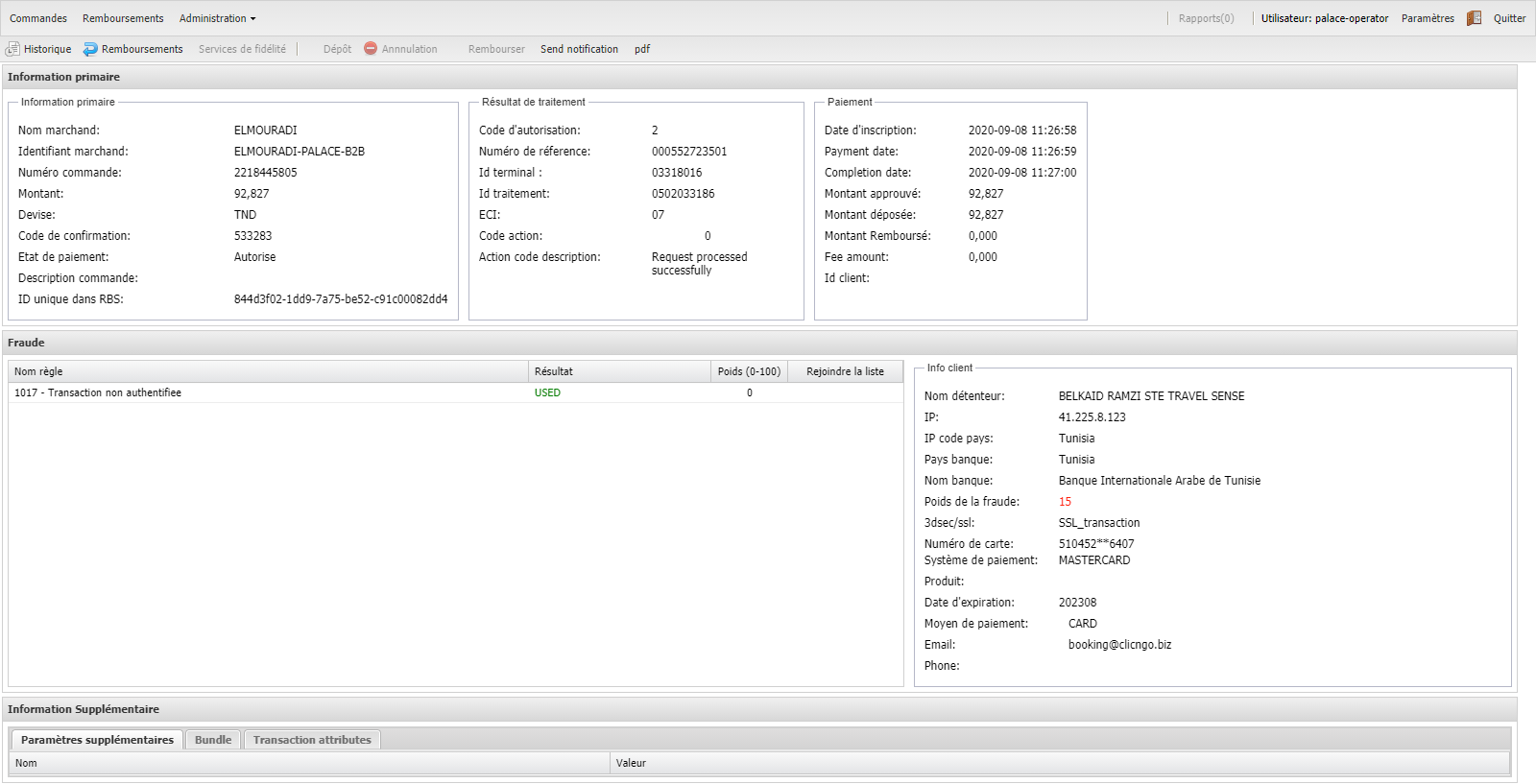Click Quitter to log out

tap(1509, 18)
